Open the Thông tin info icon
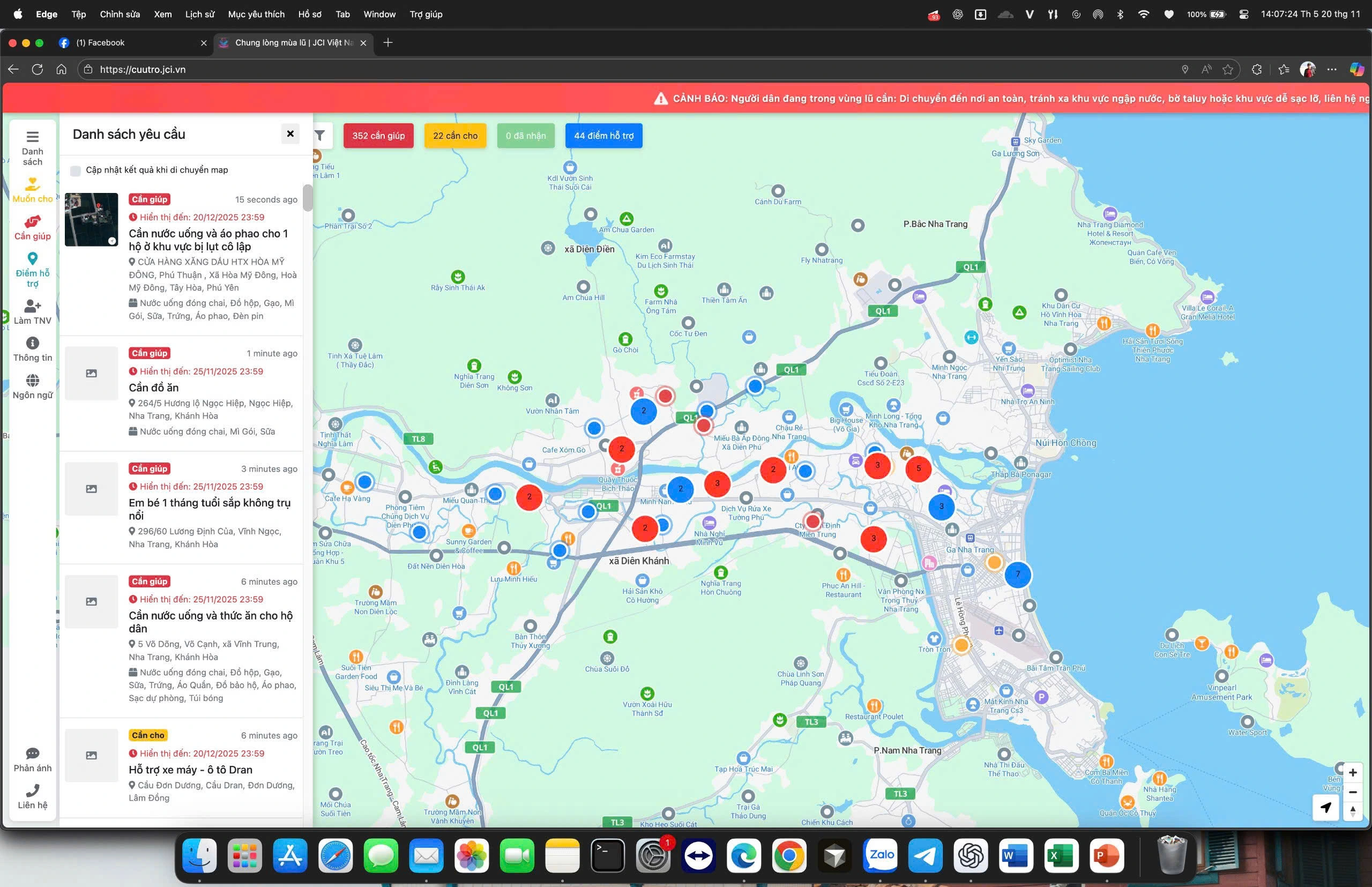1372x887 pixels. pos(32,344)
